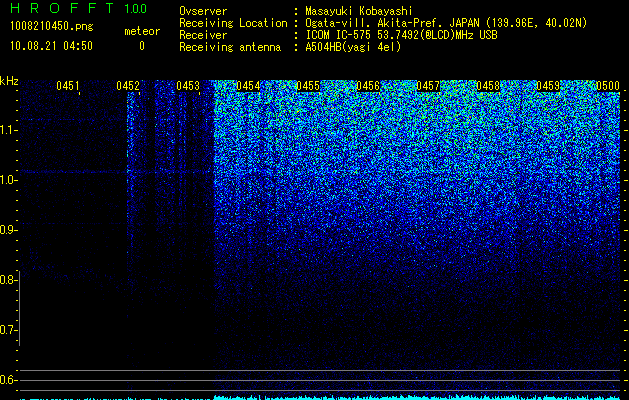Click the 0458 time marker

[488, 86]
